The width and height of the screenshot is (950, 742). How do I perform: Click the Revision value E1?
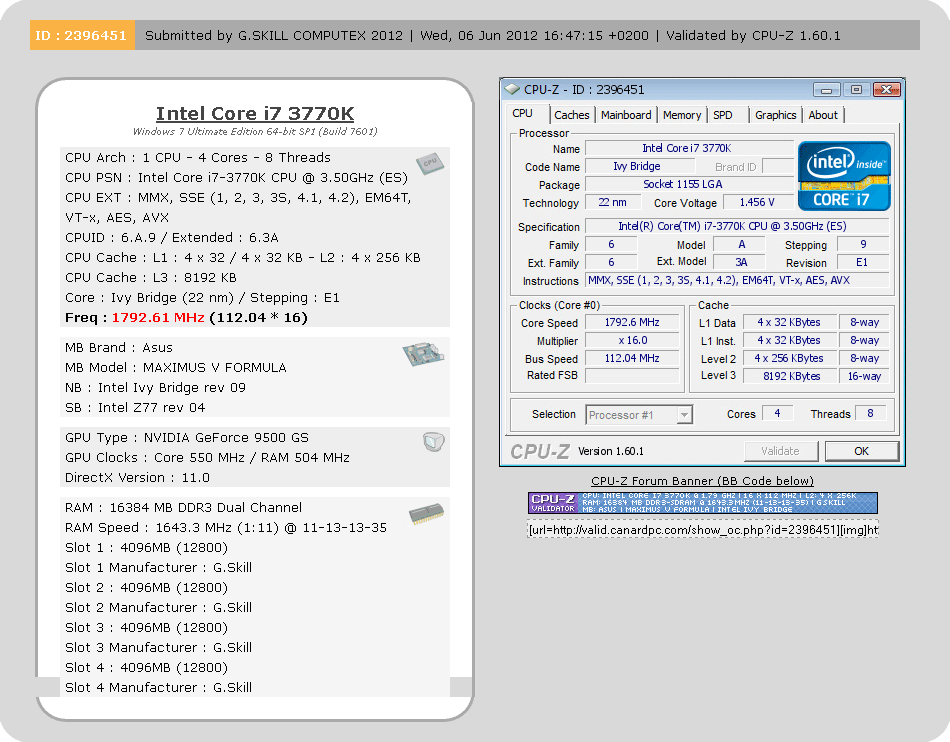[x=862, y=262]
